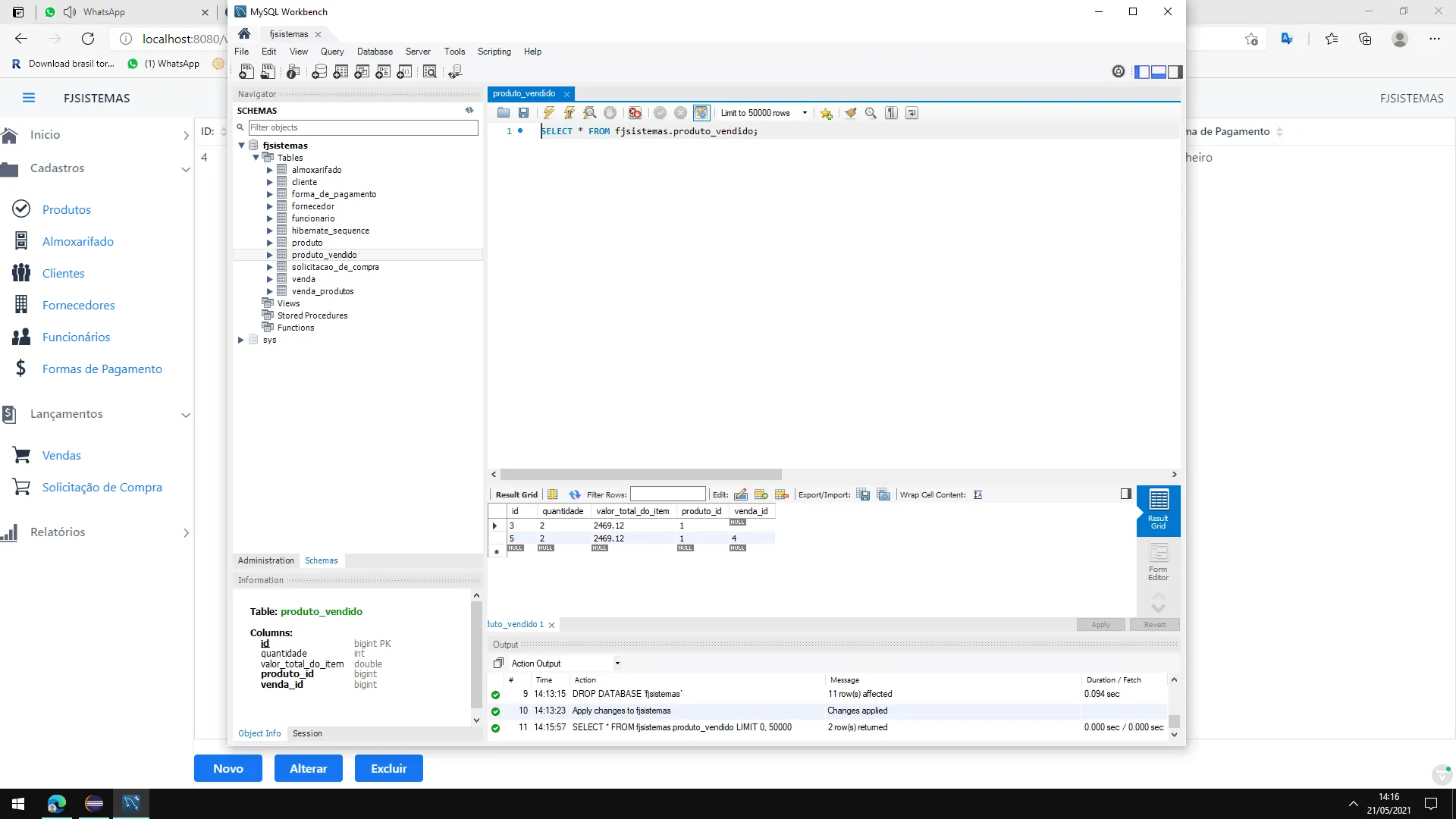This screenshot has height=819, width=1456.
Task: Switch to the Administration tab
Action: click(x=265, y=560)
